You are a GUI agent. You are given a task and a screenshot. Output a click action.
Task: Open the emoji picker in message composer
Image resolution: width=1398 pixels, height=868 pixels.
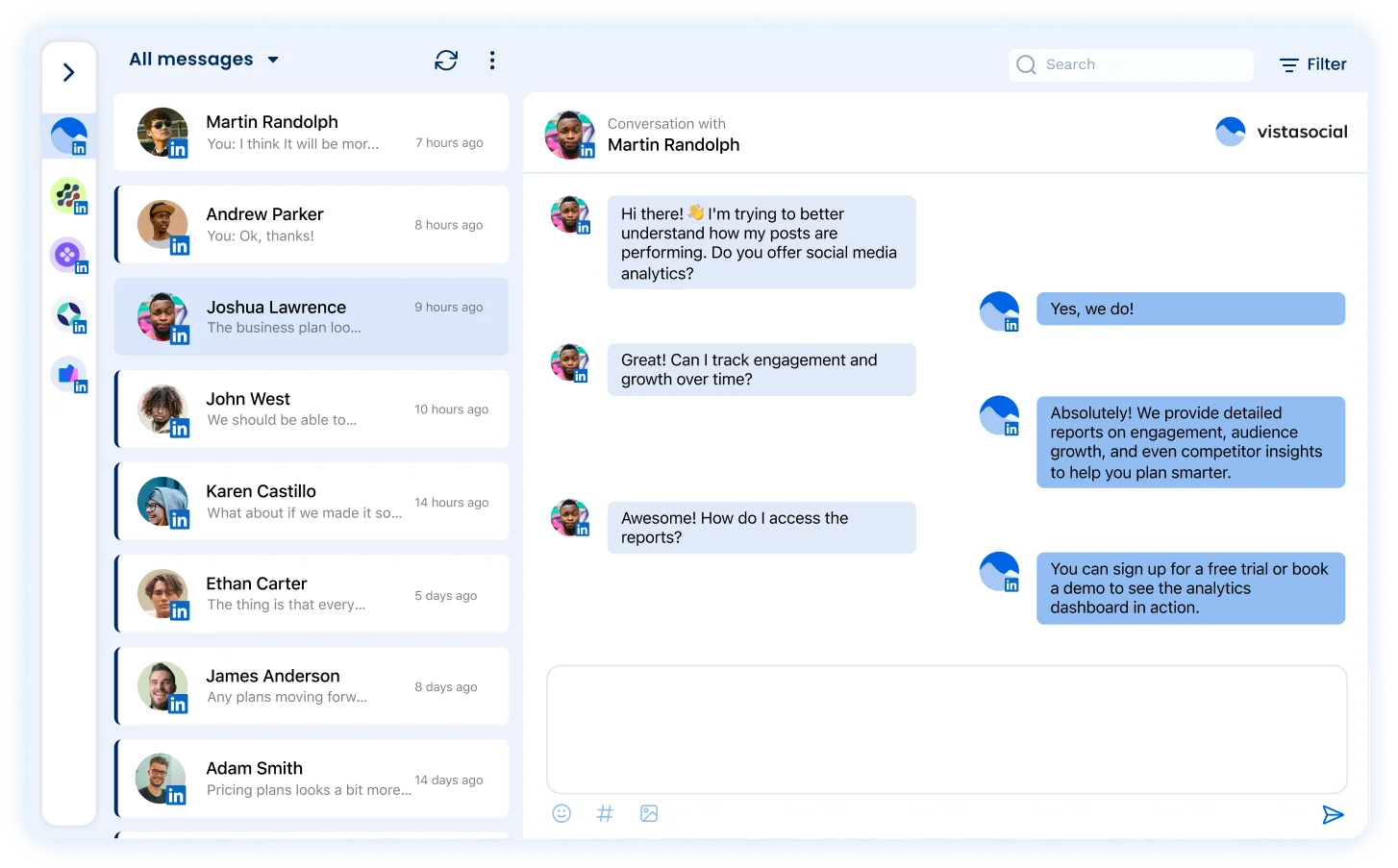tap(561, 812)
